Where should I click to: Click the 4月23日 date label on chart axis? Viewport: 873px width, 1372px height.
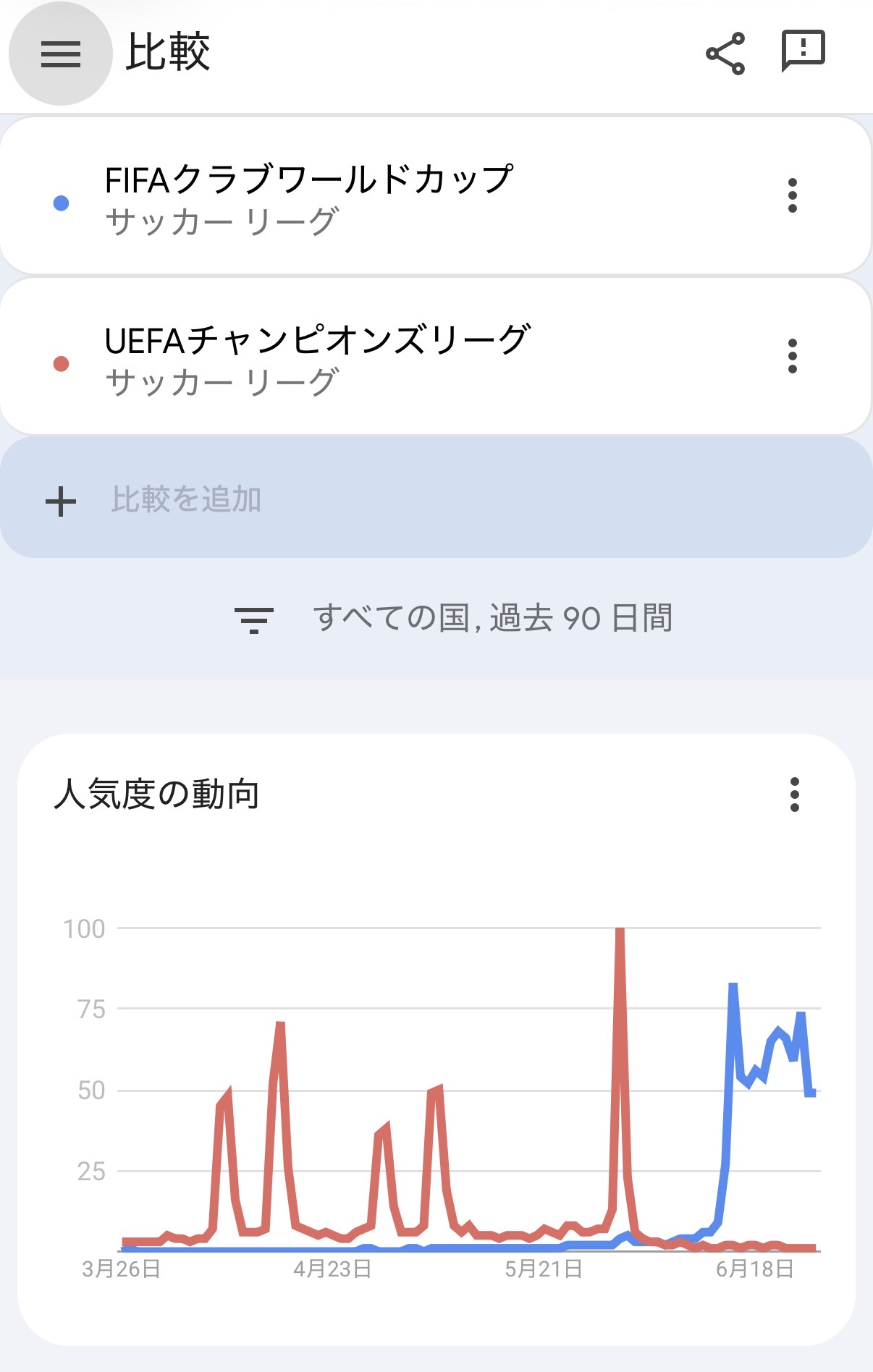click(332, 1269)
